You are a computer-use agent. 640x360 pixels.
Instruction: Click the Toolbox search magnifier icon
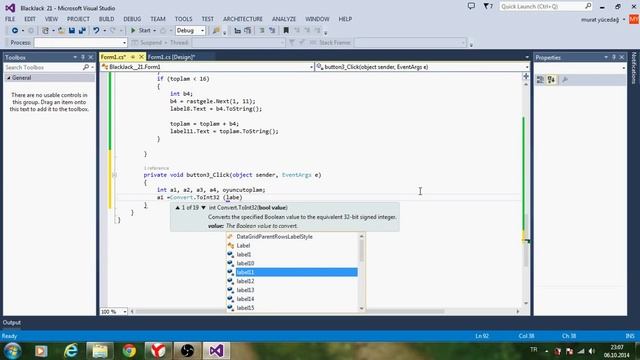point(86,67)
